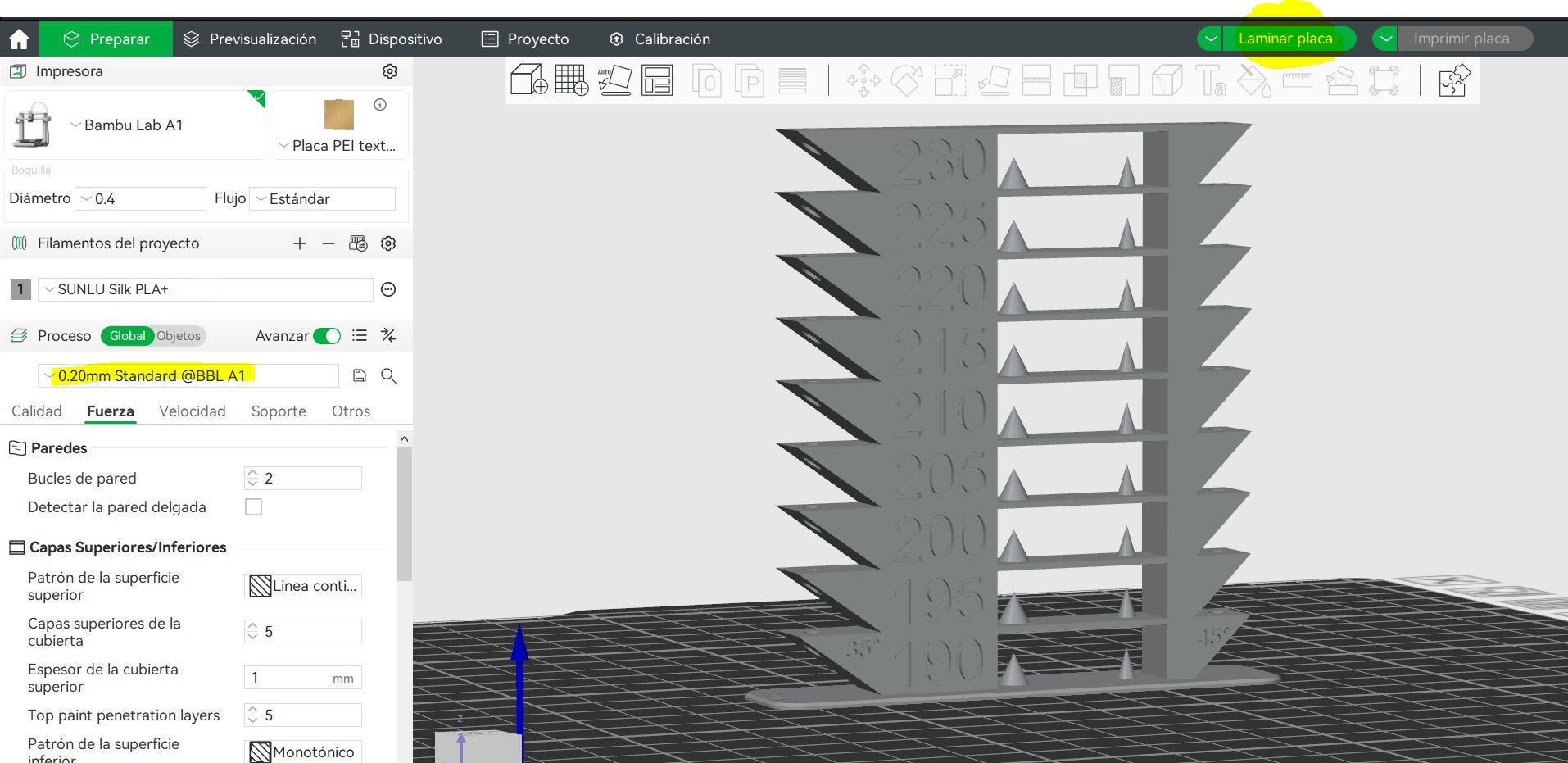Run auto-orient on the model
The width and height of the screenshot is (1568, 763).
pos(614,79)
